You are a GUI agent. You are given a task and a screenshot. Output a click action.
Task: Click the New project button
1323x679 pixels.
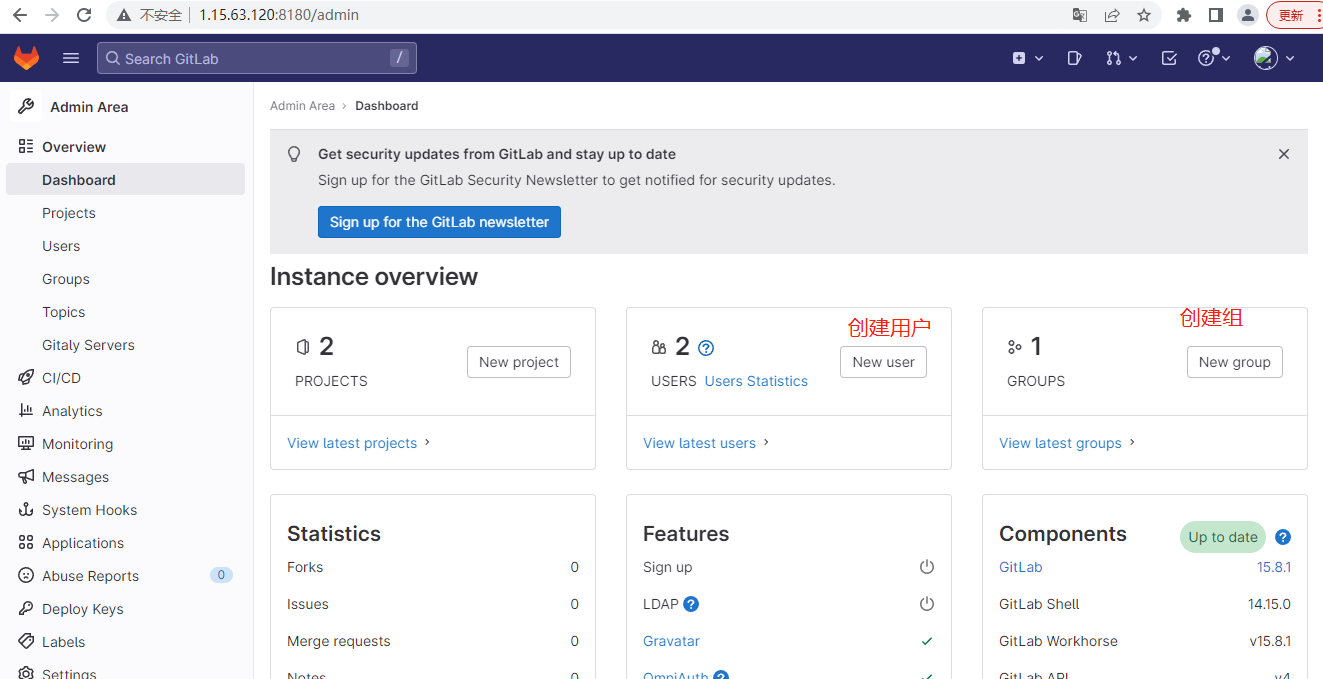tap(519, 362)
